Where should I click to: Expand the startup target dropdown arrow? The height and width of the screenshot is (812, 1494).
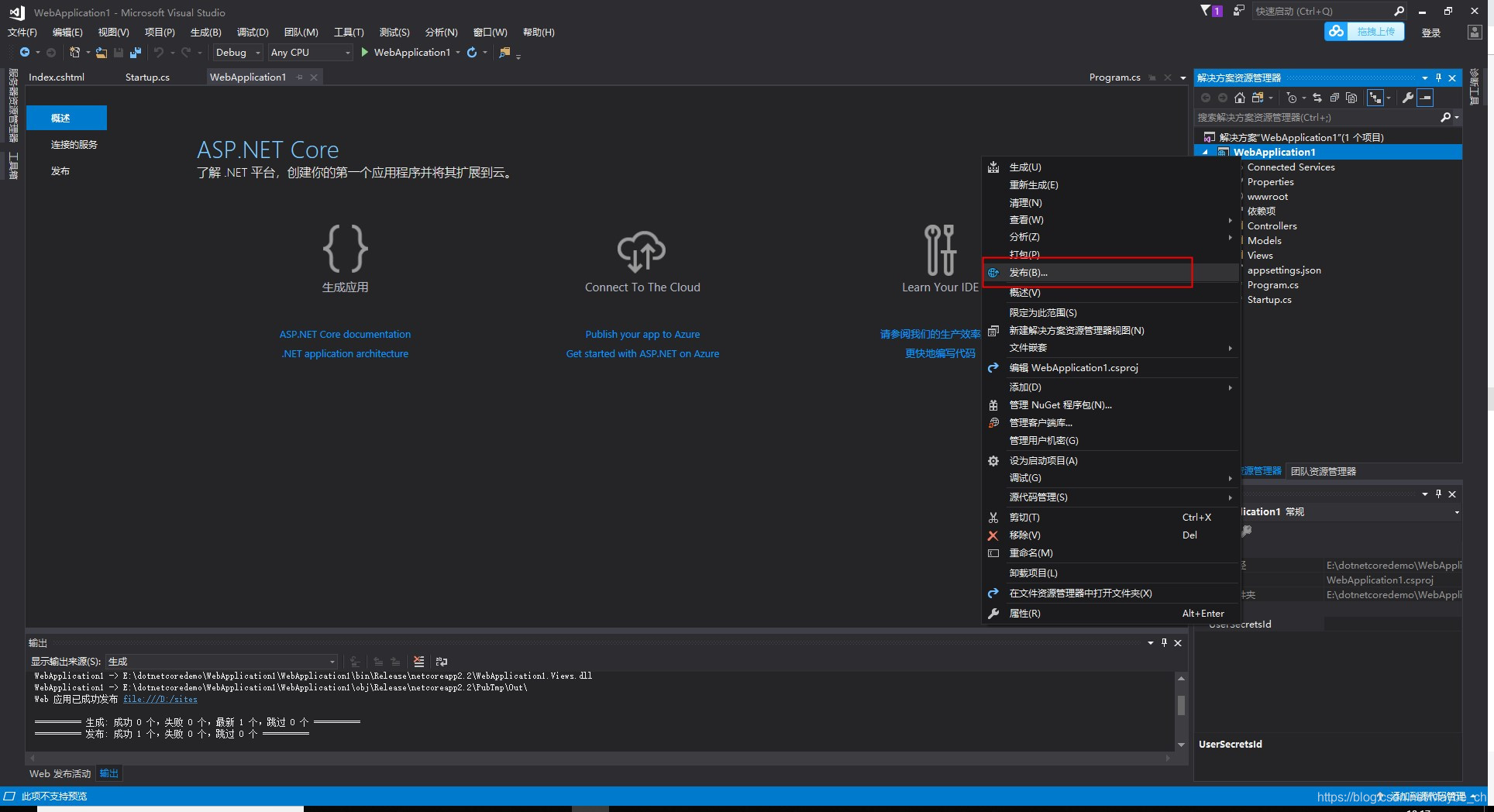click(x=458, y=53)
